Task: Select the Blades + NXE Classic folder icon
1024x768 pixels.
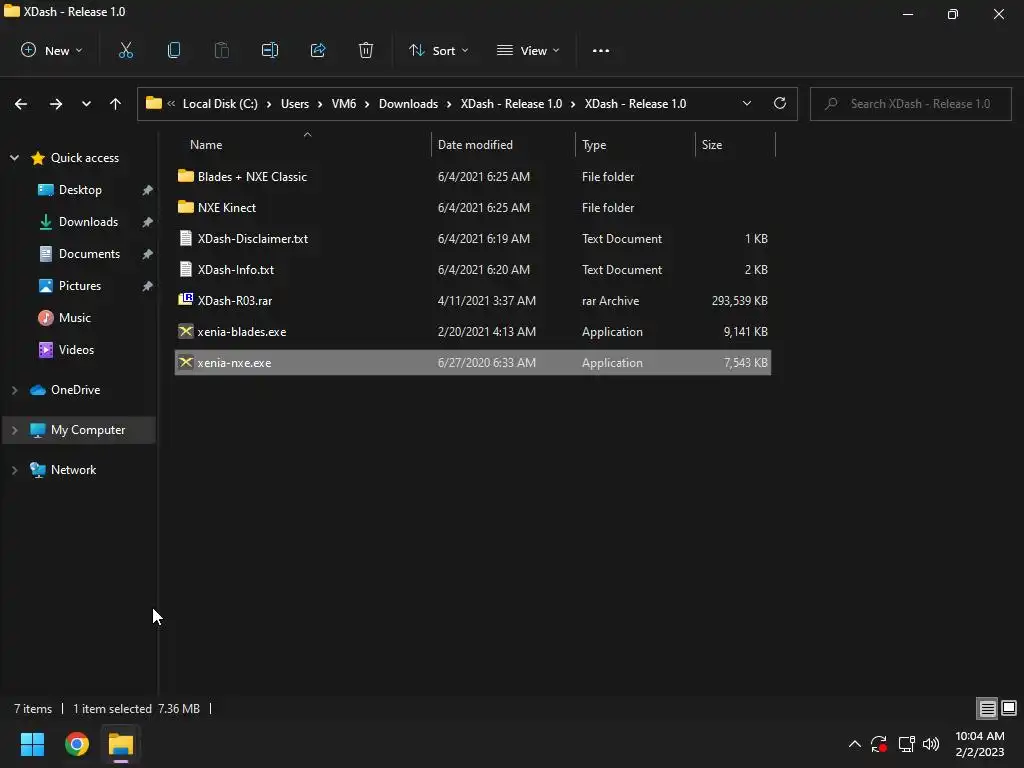Action: click(185, 176)
